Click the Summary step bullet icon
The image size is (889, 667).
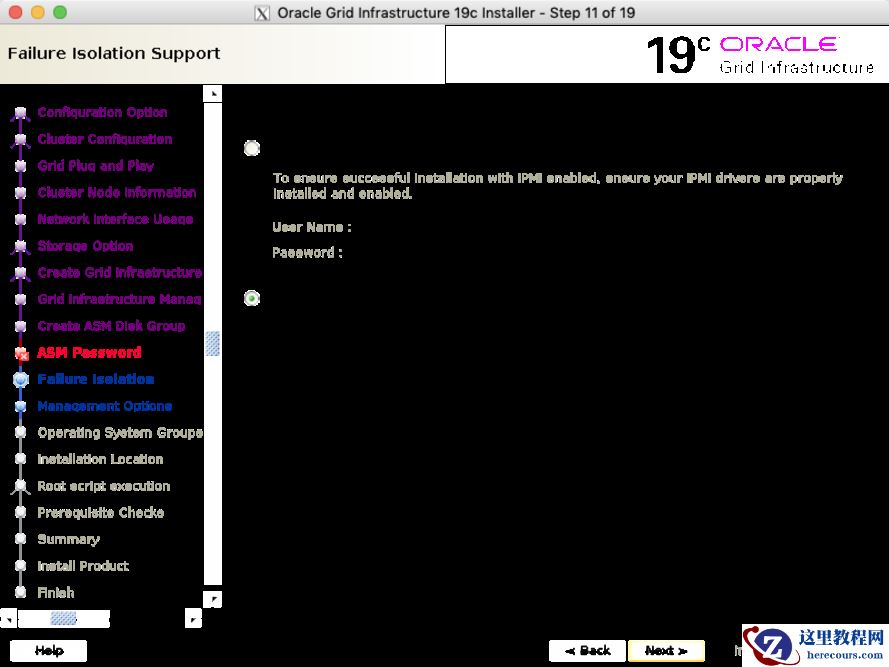click(x=20, y=539)
